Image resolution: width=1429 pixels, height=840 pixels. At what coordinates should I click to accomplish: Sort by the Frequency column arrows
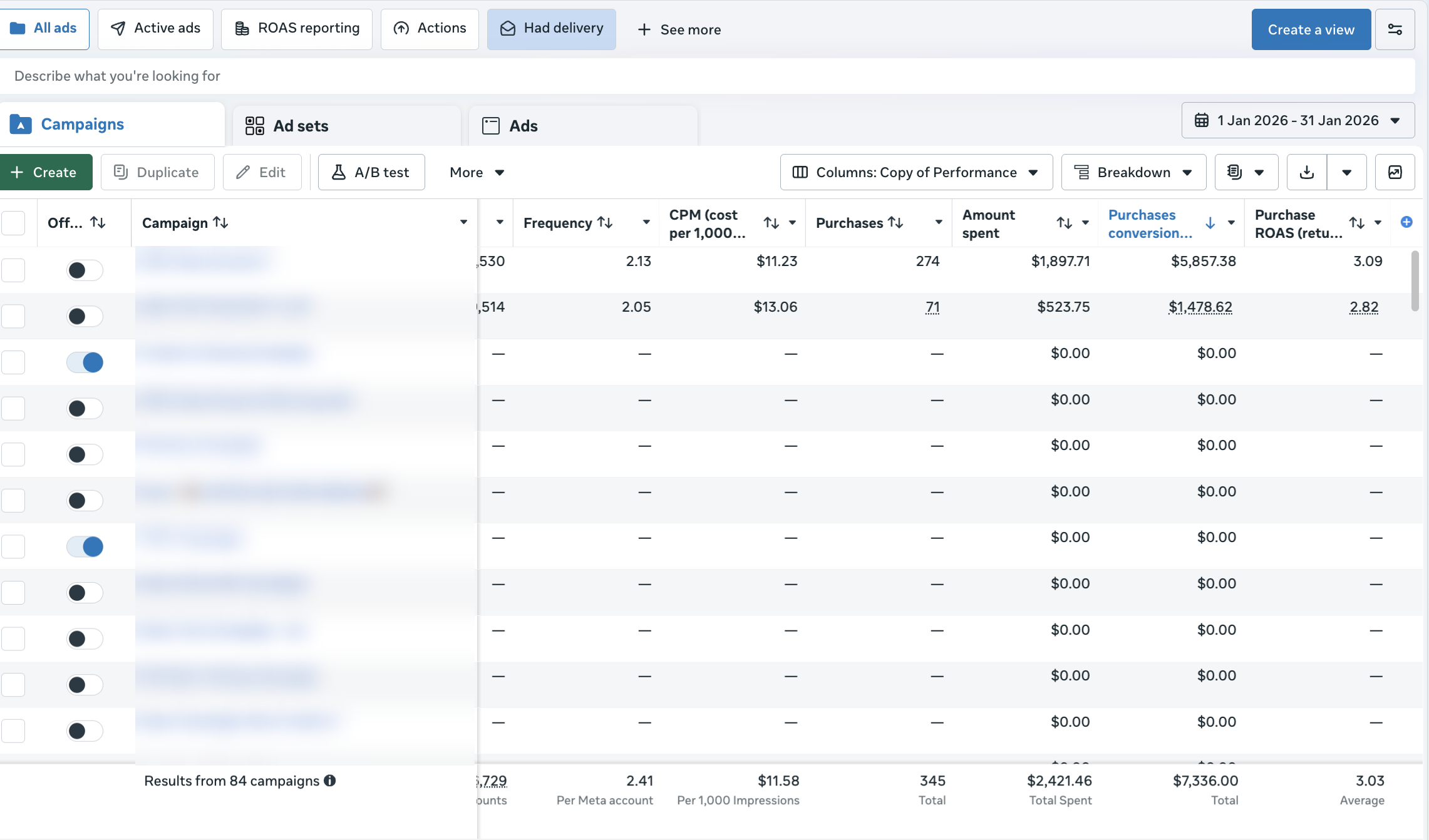click(x=605, y=223)
